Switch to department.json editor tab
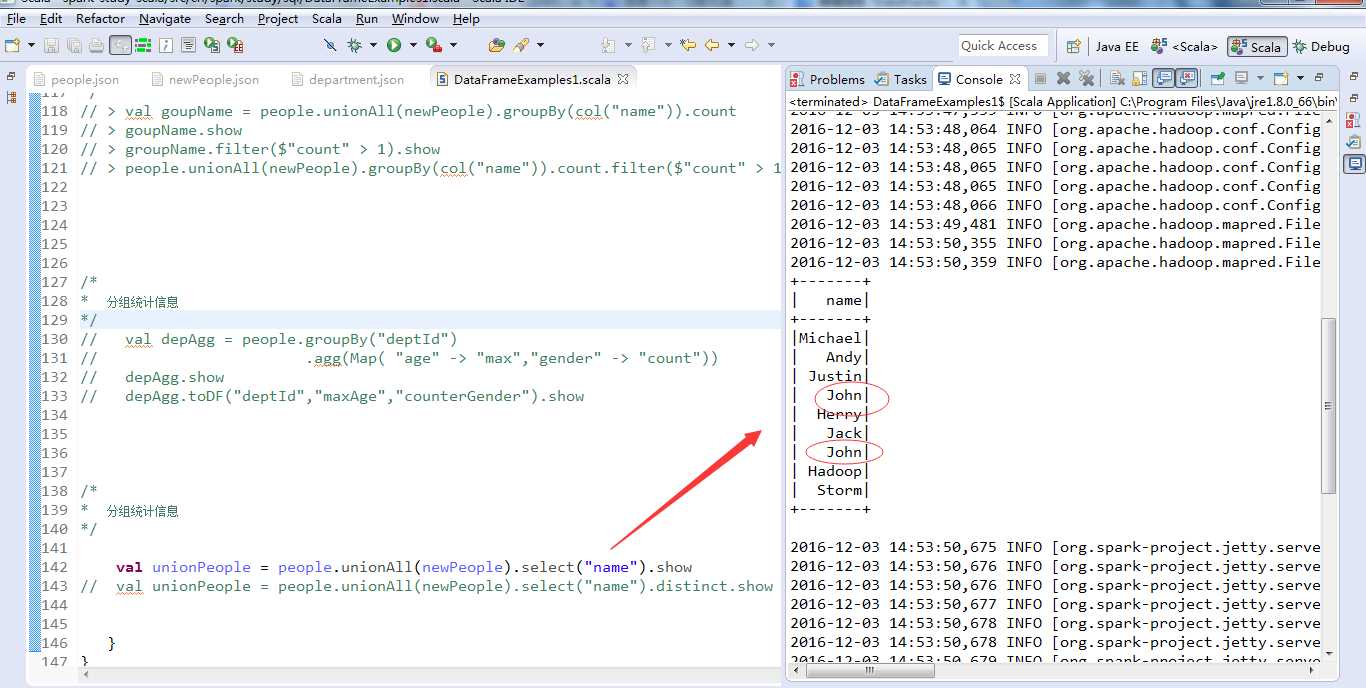1366x688 pixels. point(347,79)
